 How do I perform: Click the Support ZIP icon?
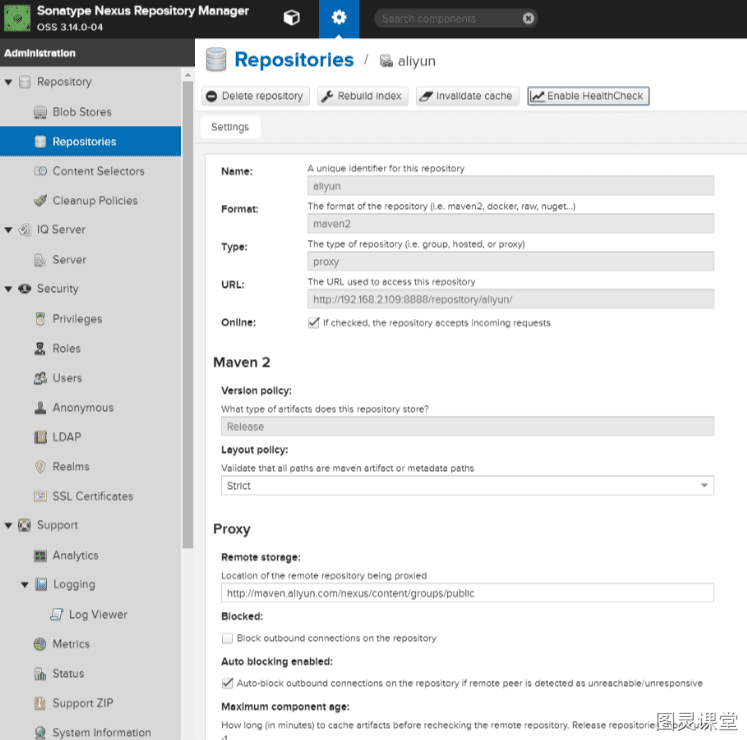tap(40, 703)
